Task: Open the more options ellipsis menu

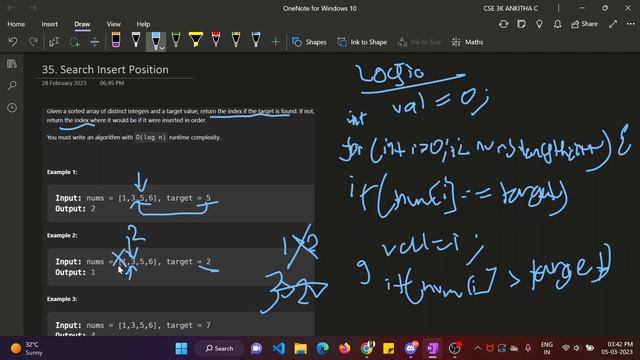Action: pos(631,24)
